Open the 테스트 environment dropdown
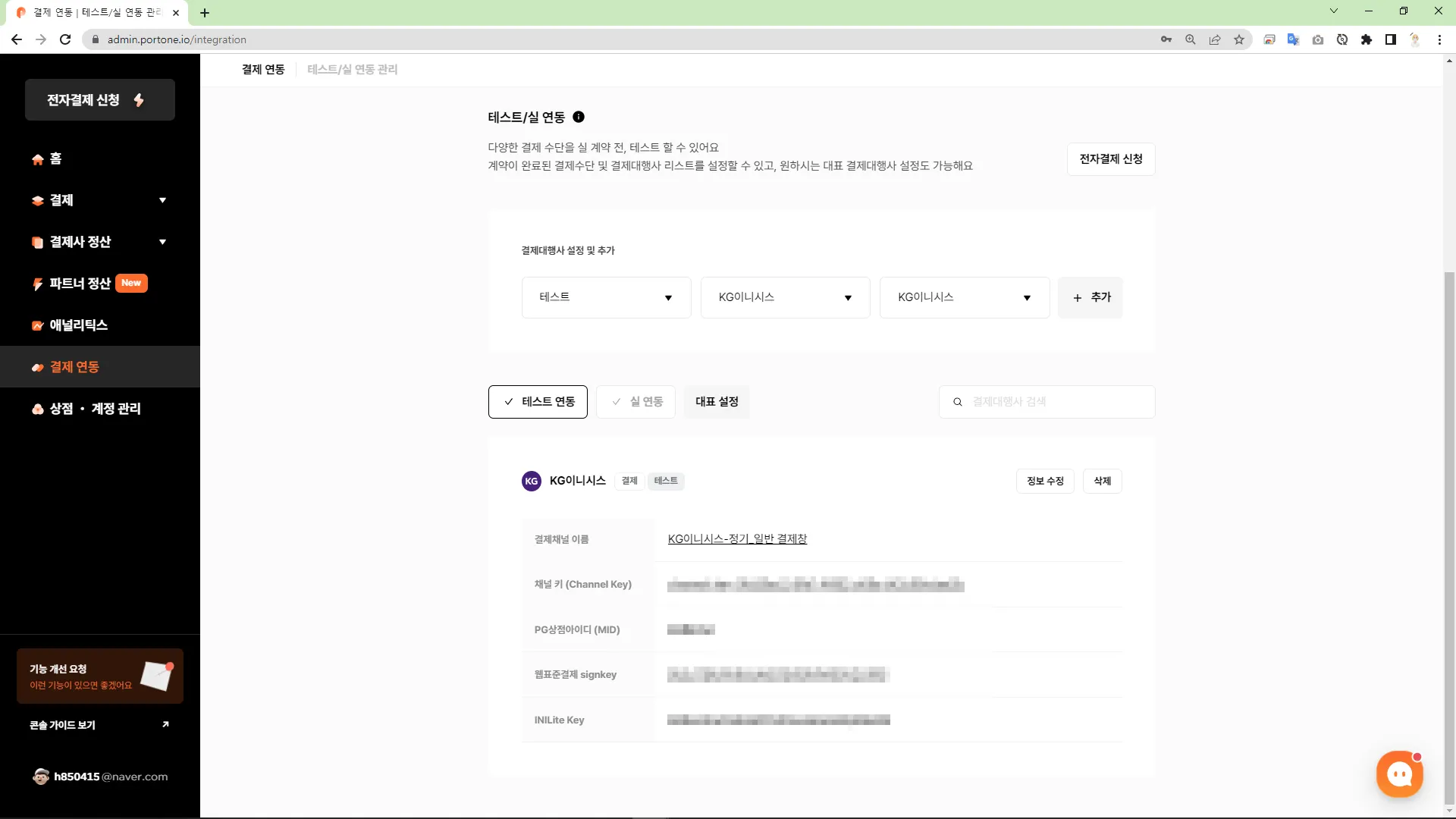 tap(606, 297)
